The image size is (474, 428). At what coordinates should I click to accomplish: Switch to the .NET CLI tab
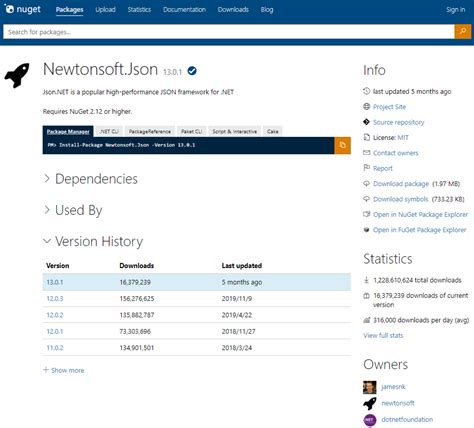(x=109, y=131)
